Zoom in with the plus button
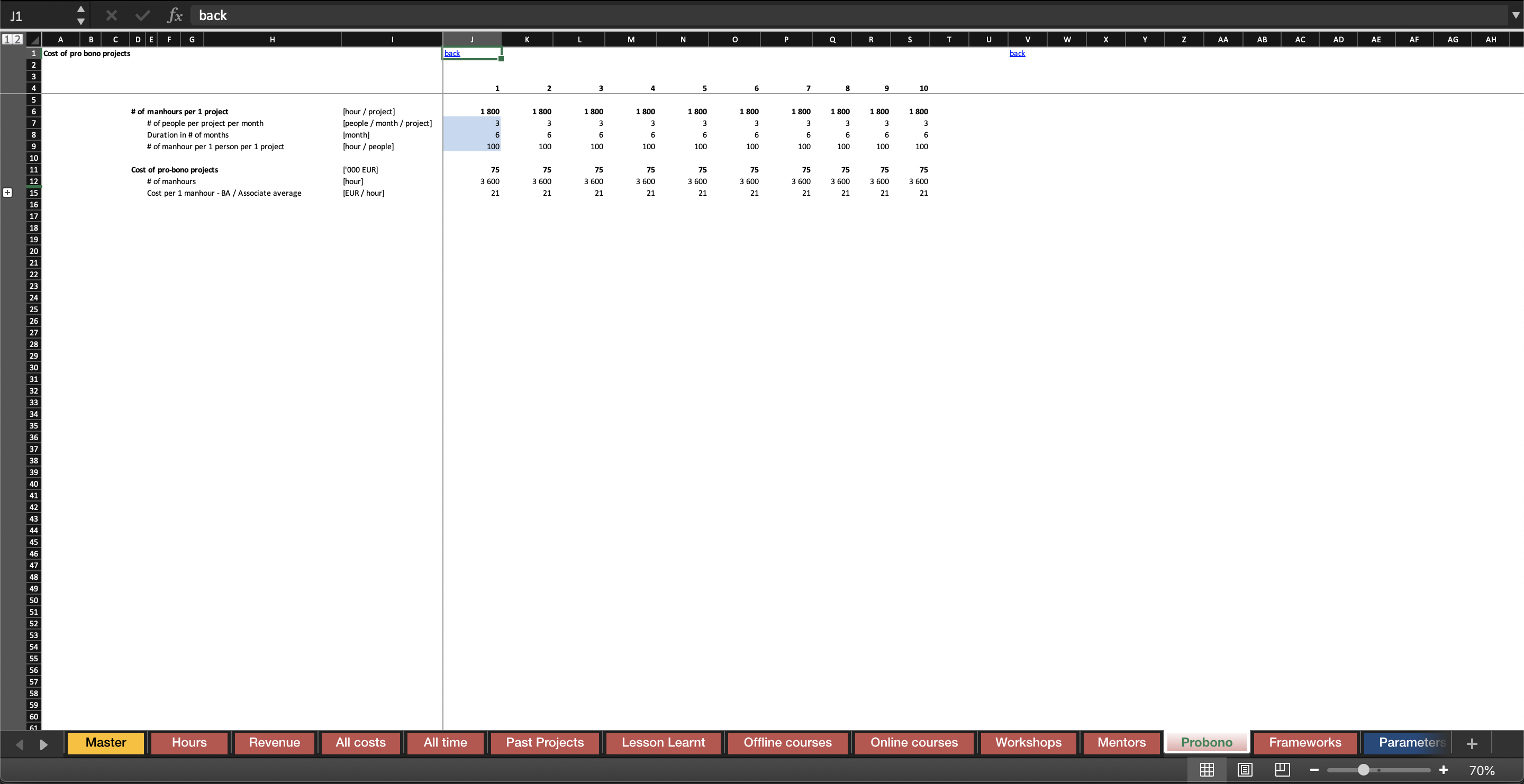Viewport: 1524px width, 784px height. click(1443, 770)
